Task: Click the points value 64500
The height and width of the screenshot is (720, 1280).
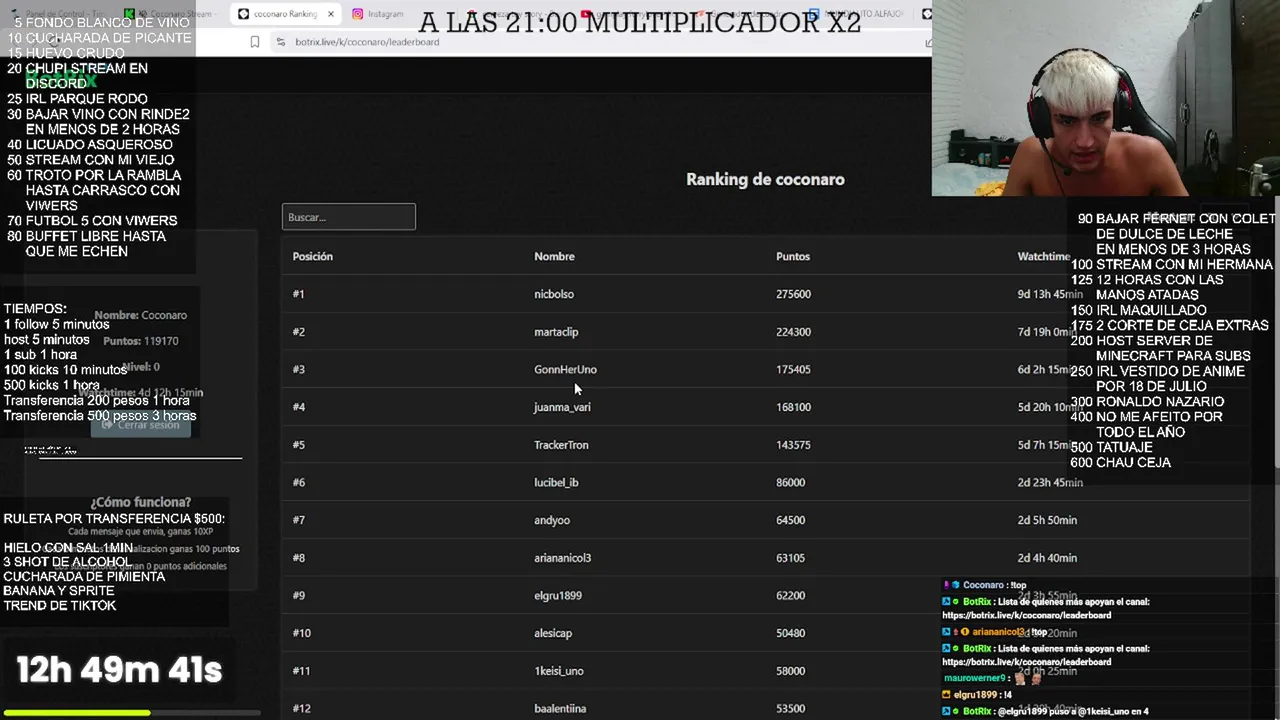Action: (790, 520)
